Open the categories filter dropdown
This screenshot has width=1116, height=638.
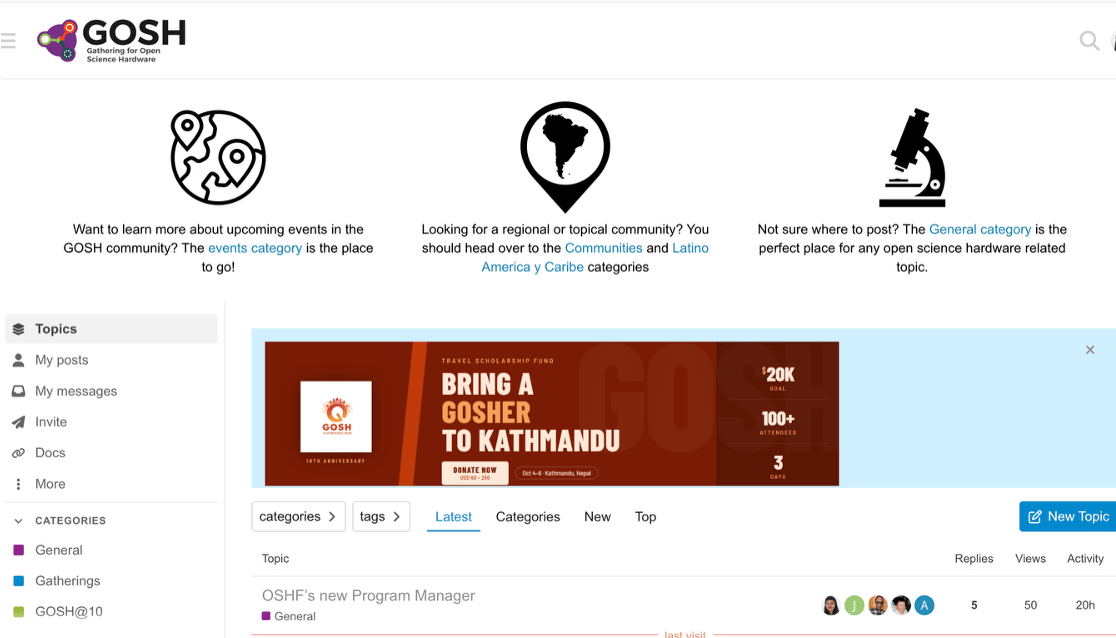pos(298,517)
